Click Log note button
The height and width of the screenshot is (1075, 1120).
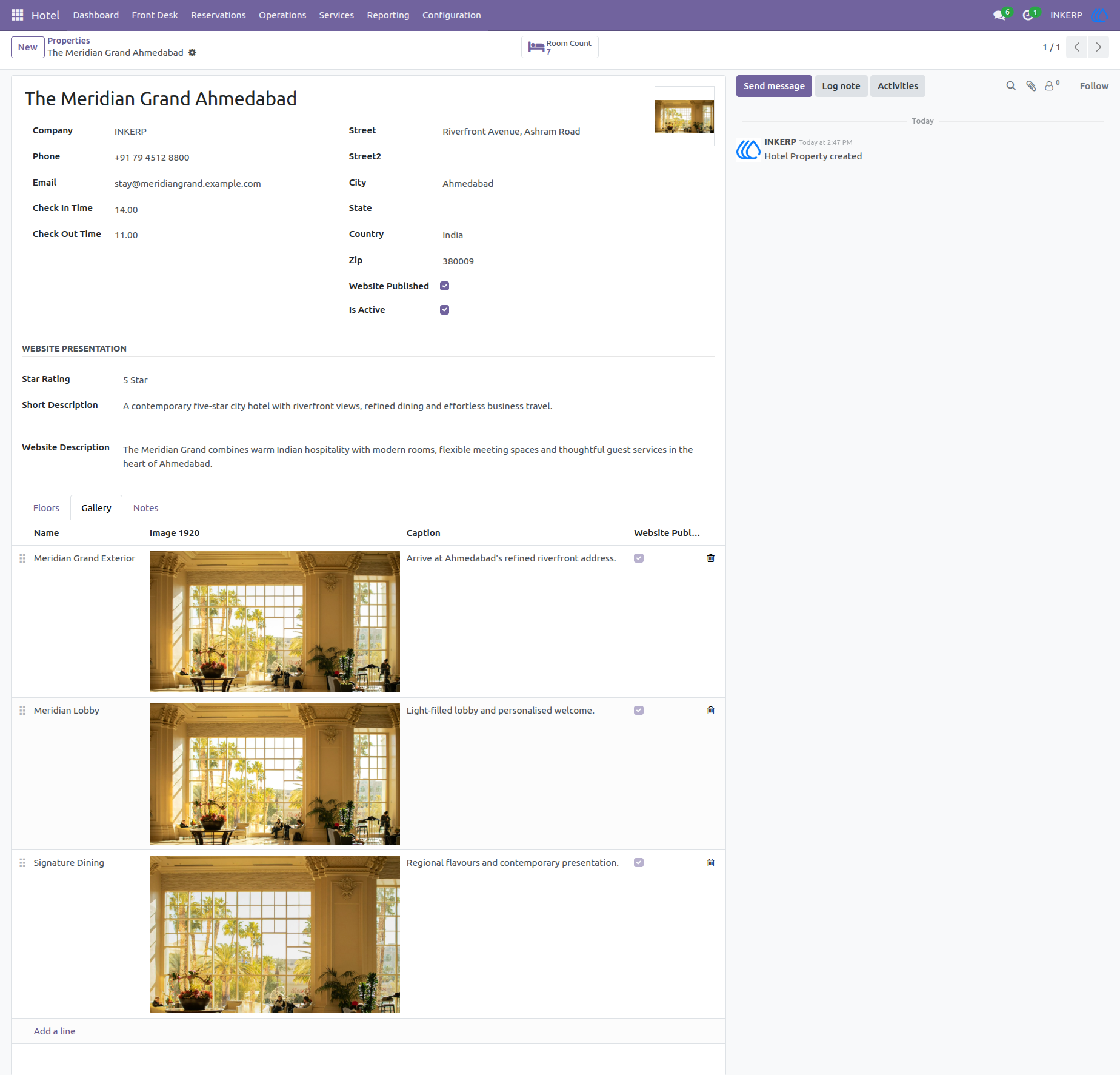[841, 86]
